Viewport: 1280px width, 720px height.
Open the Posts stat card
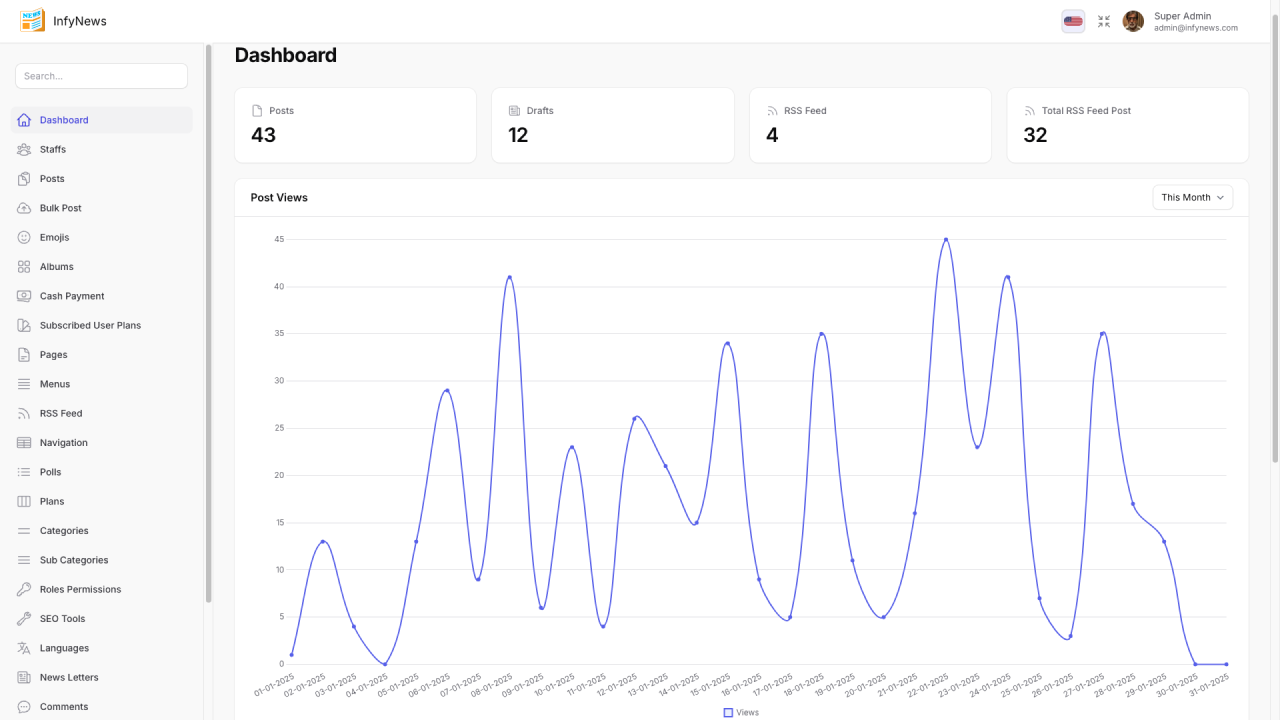pos(355,125)
